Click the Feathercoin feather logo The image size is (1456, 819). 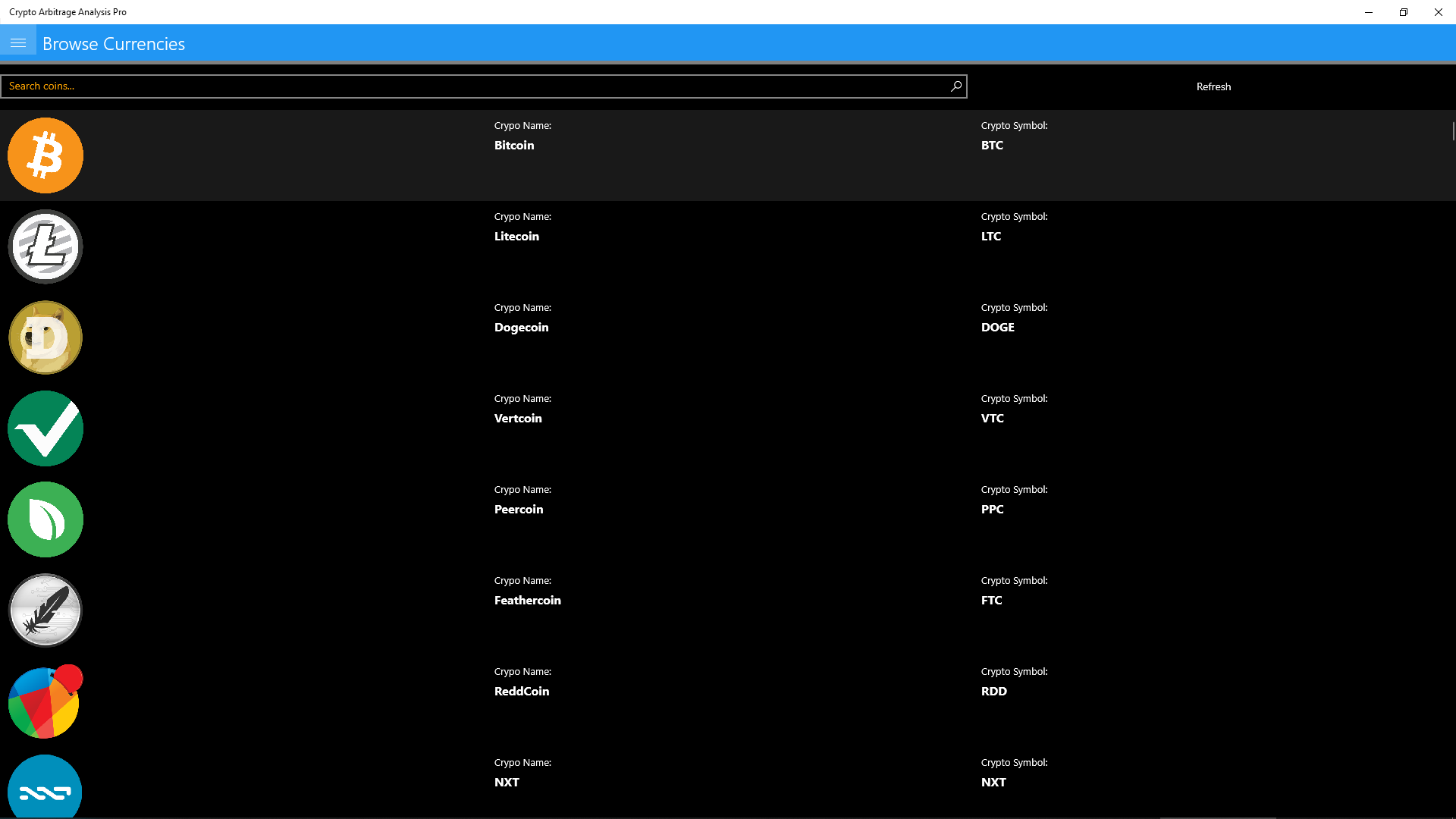click(45, 610)
